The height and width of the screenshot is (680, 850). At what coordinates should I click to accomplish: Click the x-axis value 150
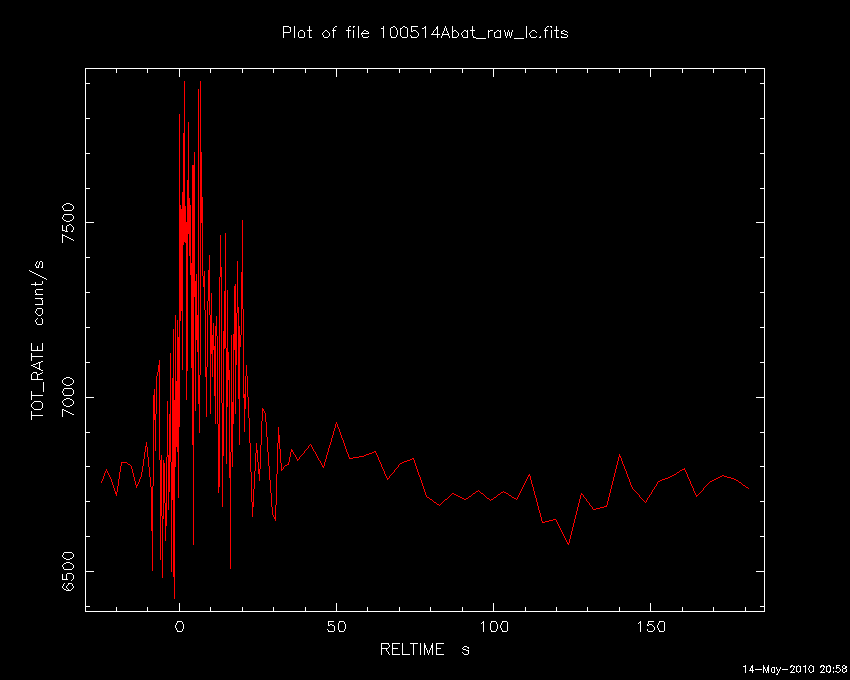coord(651,627)
